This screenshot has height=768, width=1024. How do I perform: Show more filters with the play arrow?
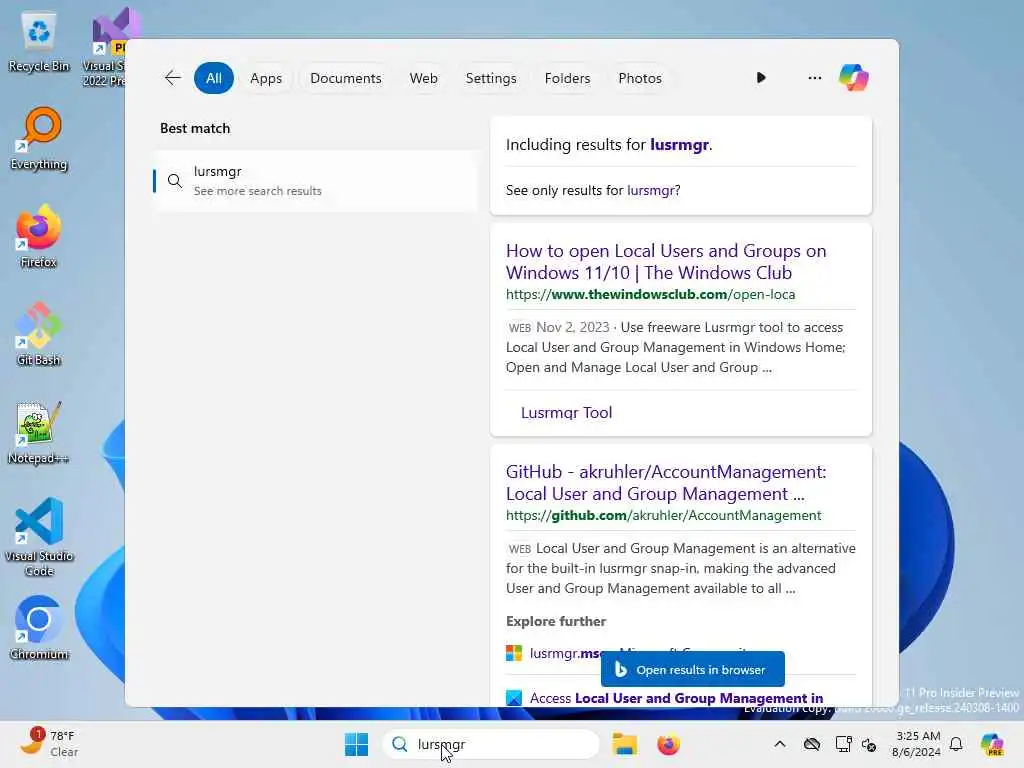[x=761, y=78]
